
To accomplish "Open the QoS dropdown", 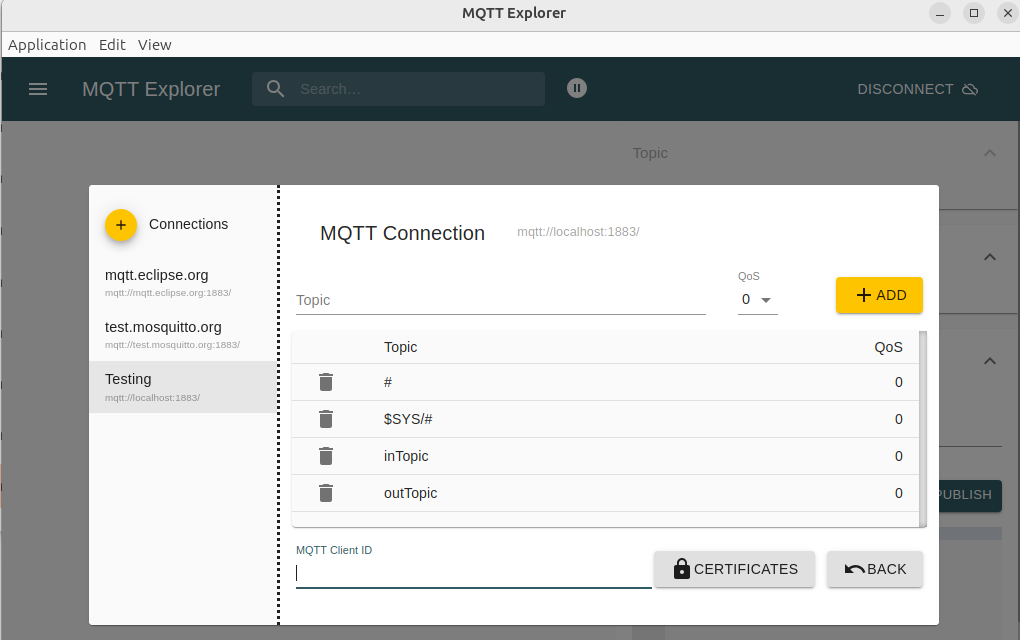I will tap(757, 300).
